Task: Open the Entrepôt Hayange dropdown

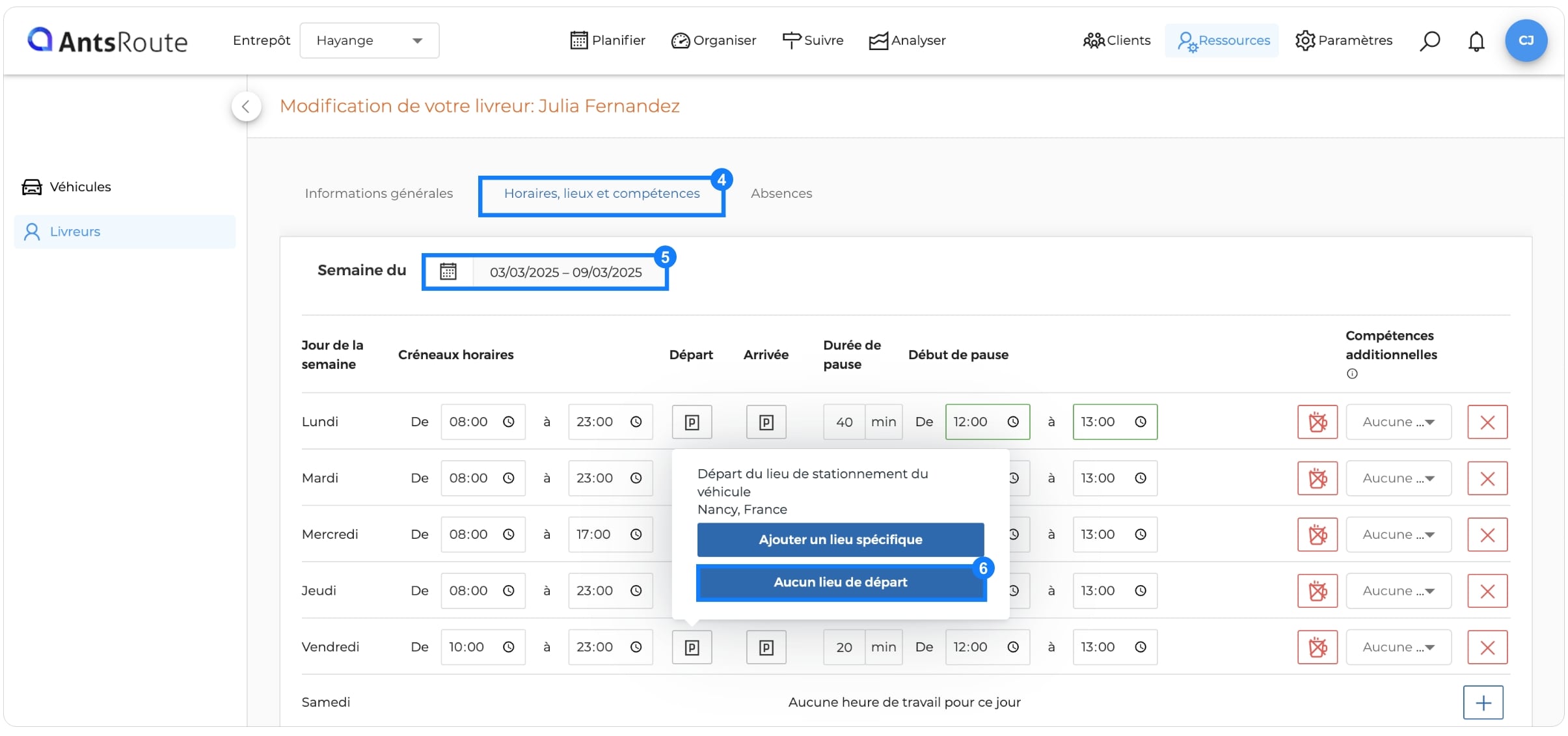Action: click(369, 40)
